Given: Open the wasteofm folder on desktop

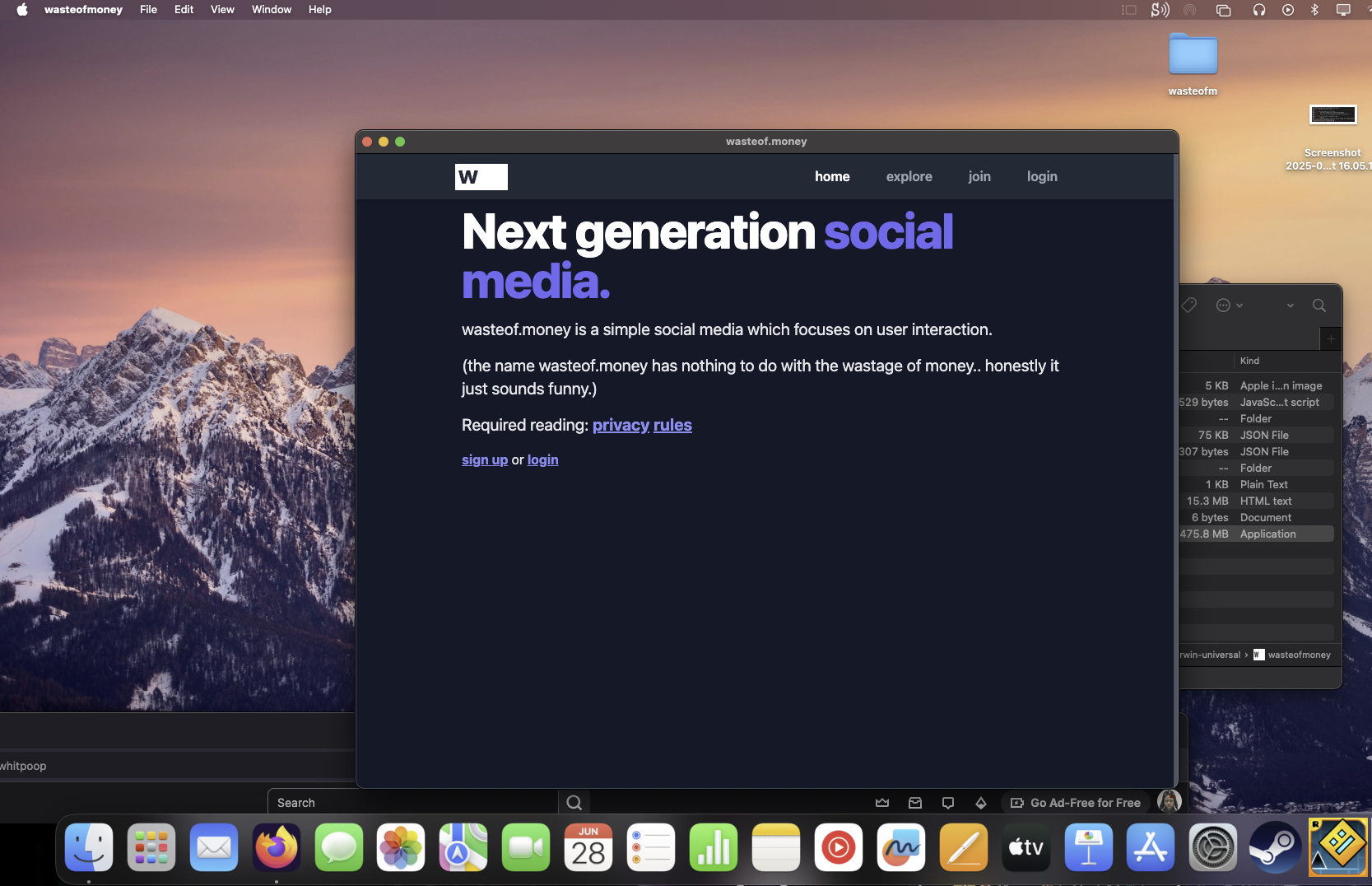Looking at the screenshot, I should 1193,56.
